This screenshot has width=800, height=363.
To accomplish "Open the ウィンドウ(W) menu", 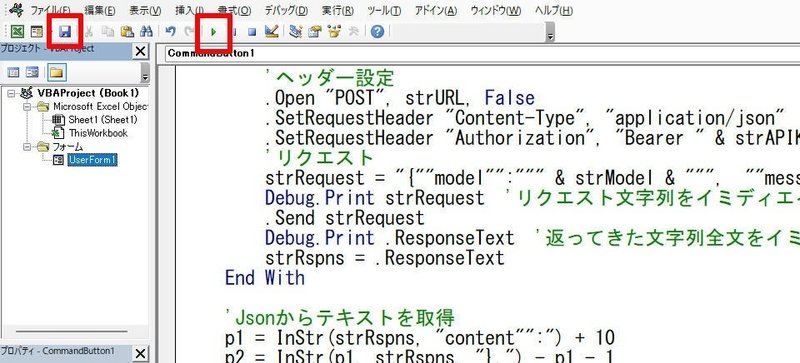I will (x=496, y=10).
